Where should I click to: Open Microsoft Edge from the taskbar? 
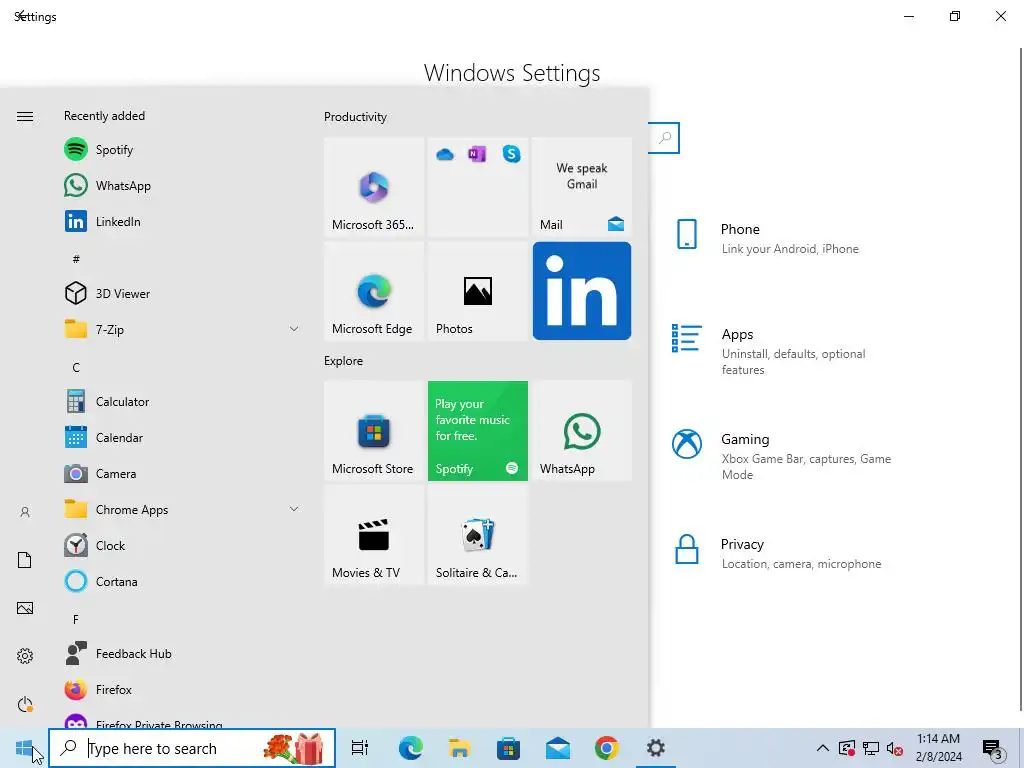411,748
